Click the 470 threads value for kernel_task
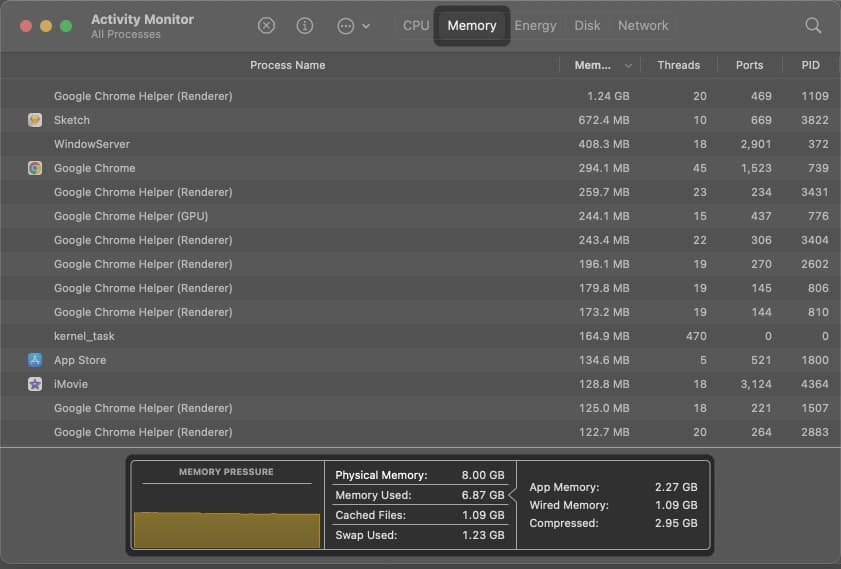Viewport: 841px width, 569px height. [696, 336]
